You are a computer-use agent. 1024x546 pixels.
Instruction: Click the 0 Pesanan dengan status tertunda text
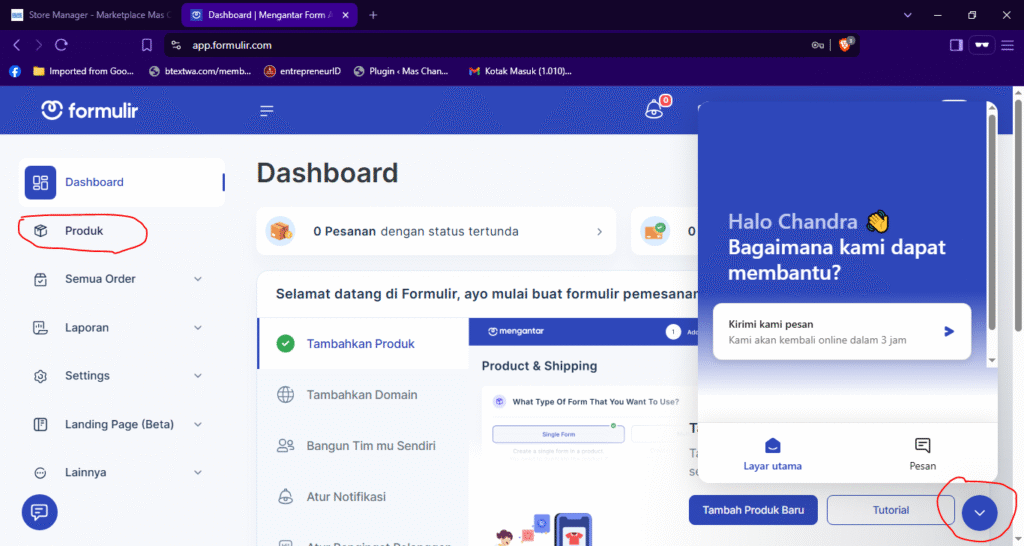click(x=416, y=231)
